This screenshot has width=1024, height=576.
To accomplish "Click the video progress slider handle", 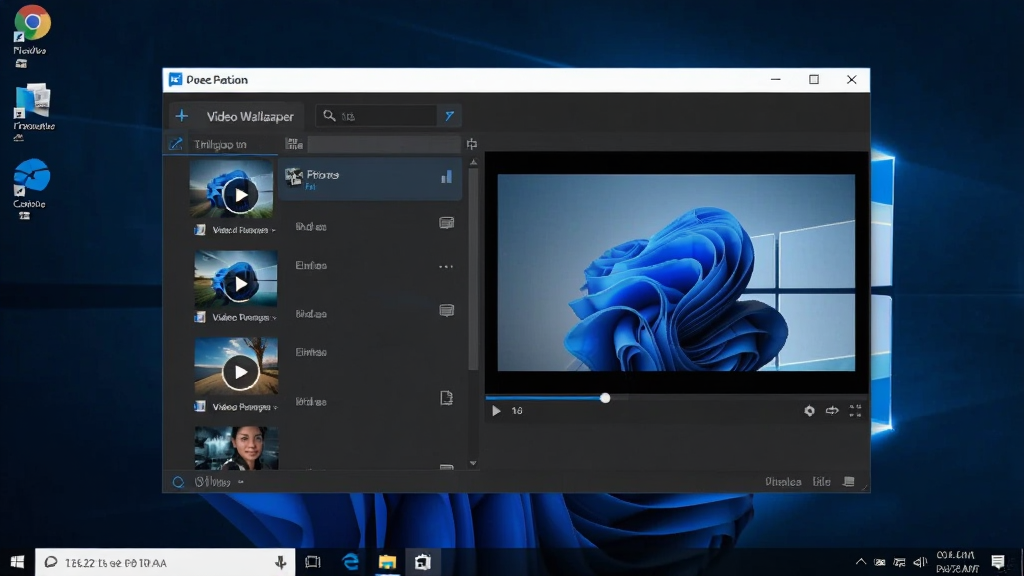I will [605, 398].
